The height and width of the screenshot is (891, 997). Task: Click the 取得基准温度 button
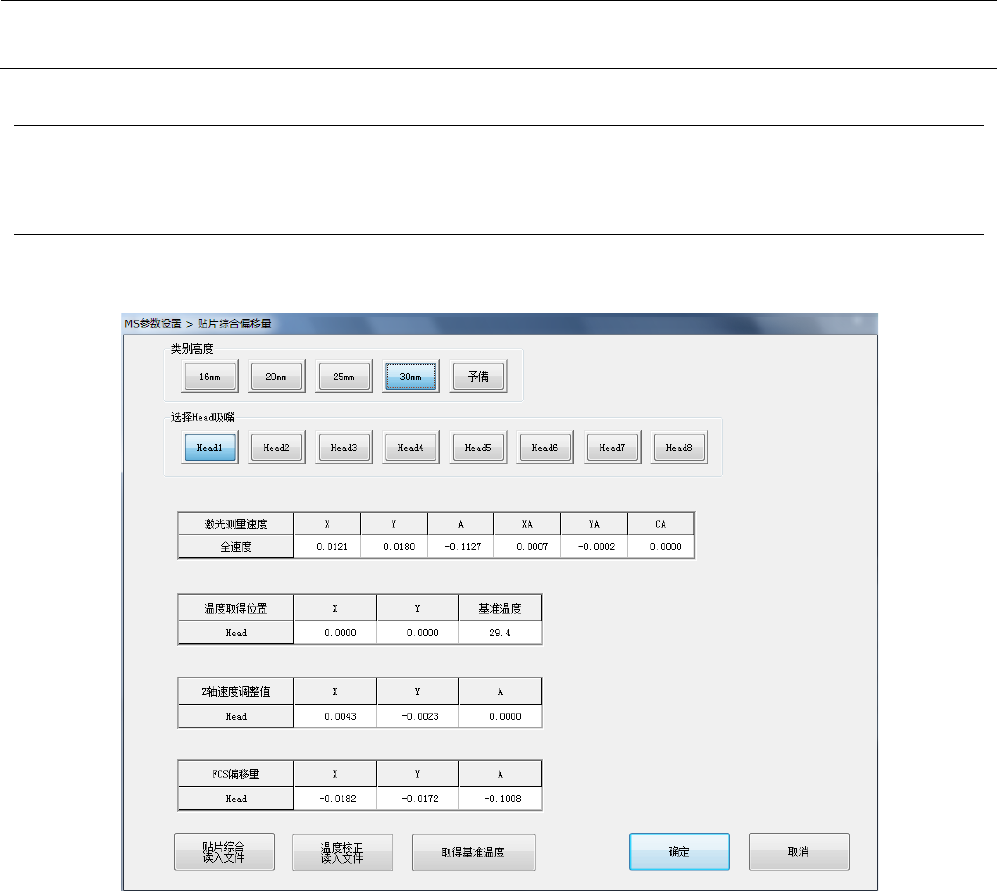474,852
